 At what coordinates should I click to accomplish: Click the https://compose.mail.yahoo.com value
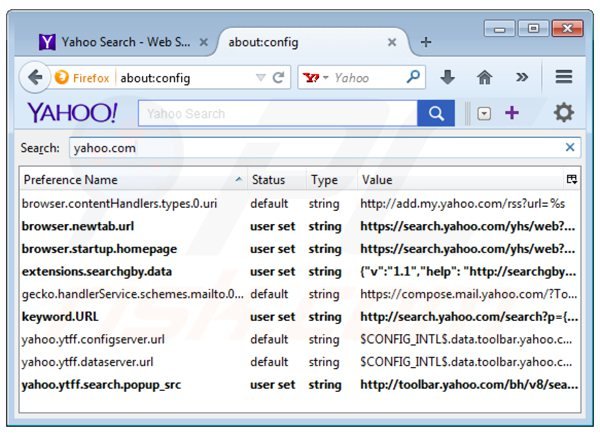click(469, 294)
